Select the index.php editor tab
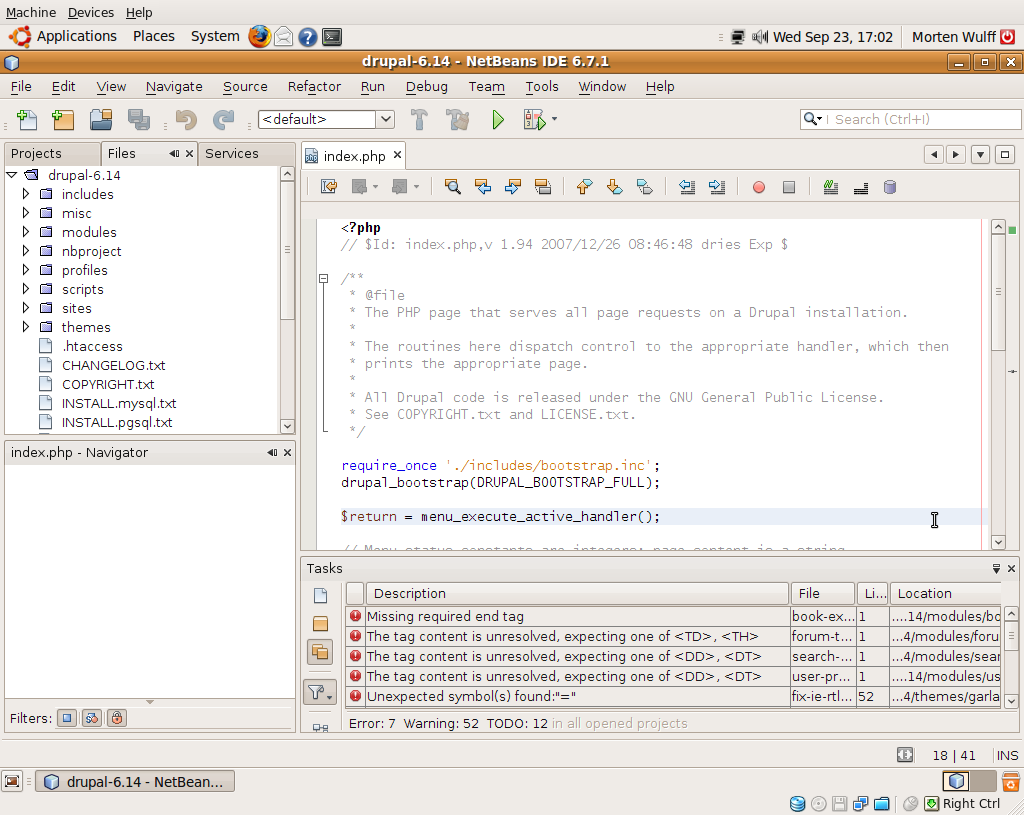1024x815 pixels. click(x=354, y=156)
